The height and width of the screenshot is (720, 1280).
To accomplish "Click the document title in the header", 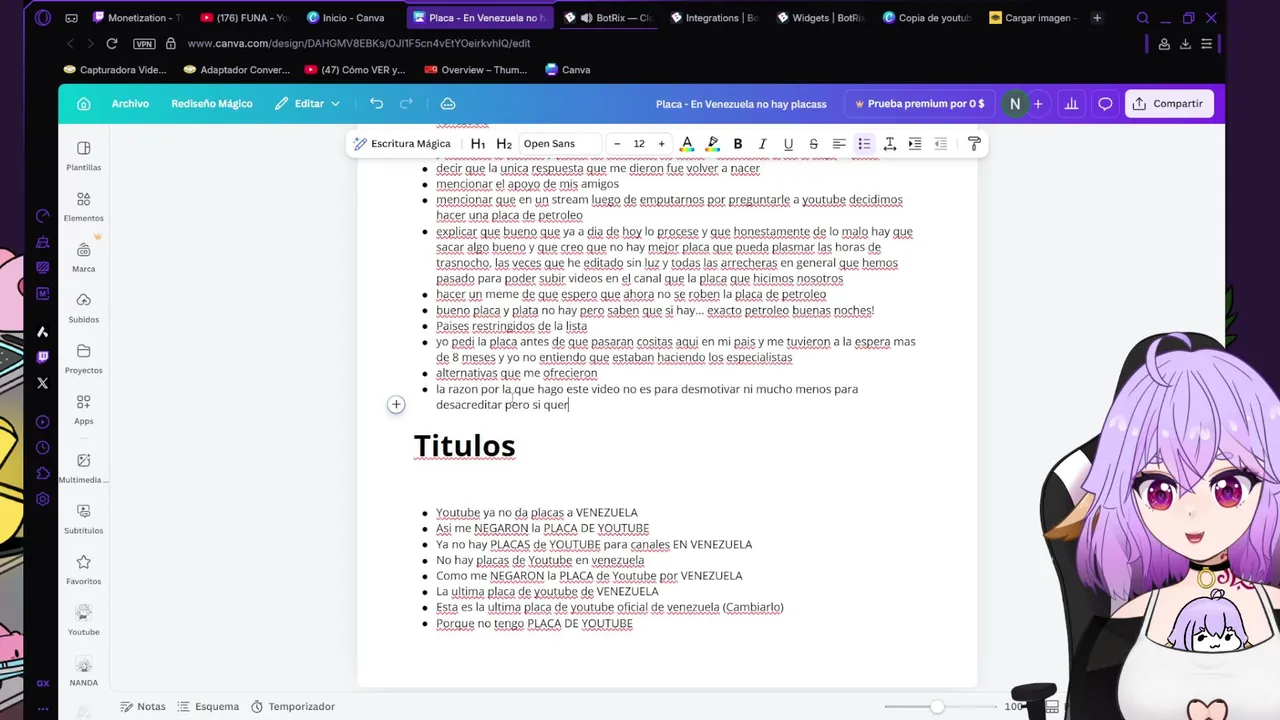I will coord(741,104).
